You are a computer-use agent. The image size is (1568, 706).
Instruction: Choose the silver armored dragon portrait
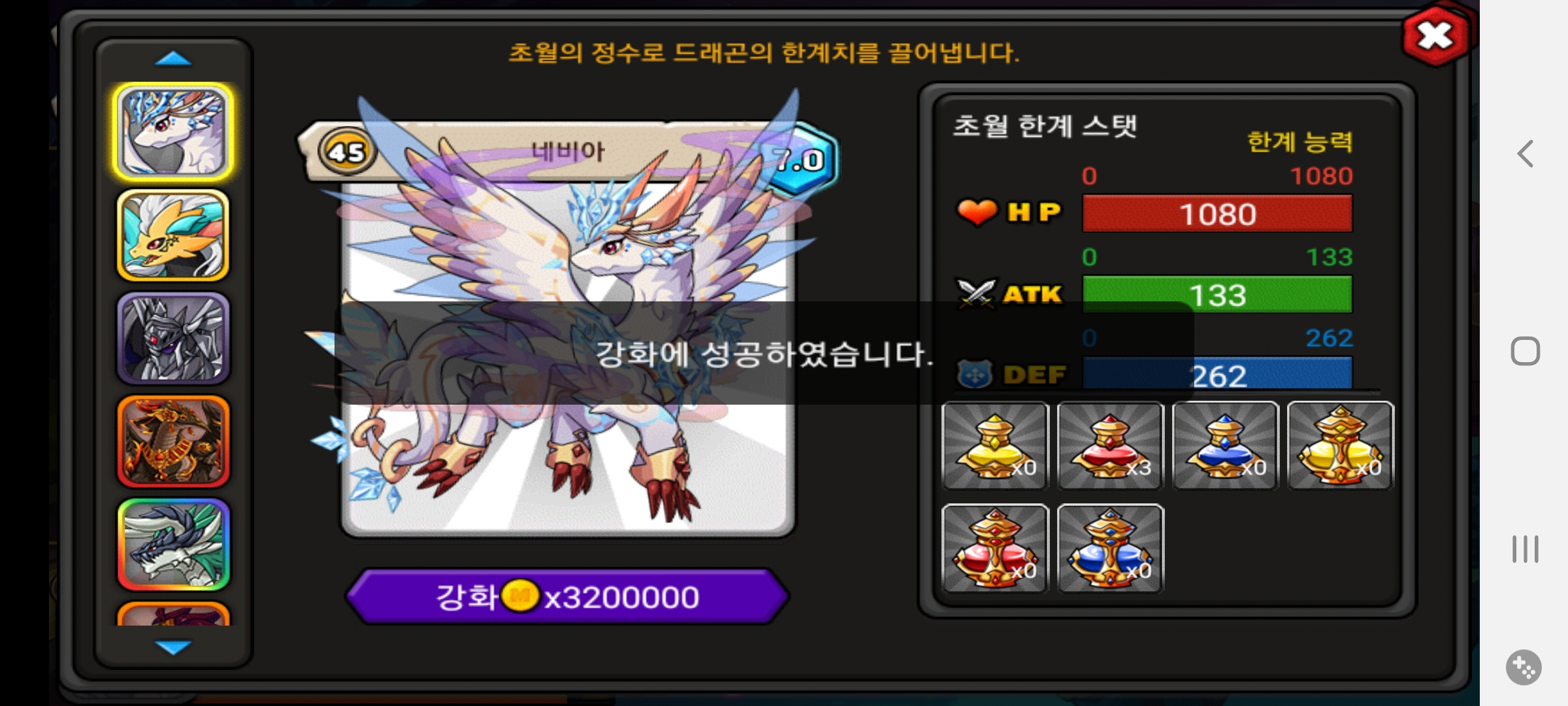click(x=173, y=338)
